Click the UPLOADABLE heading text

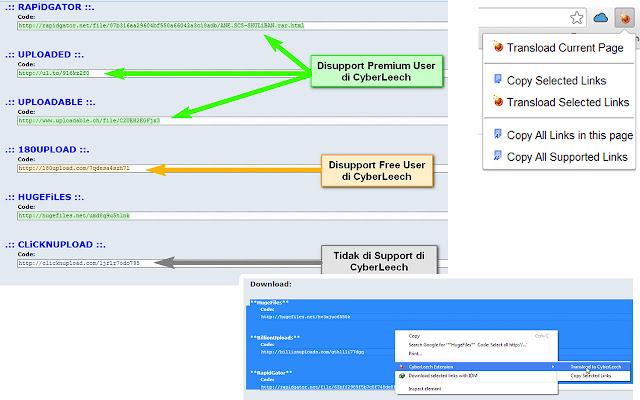point(50,102)
